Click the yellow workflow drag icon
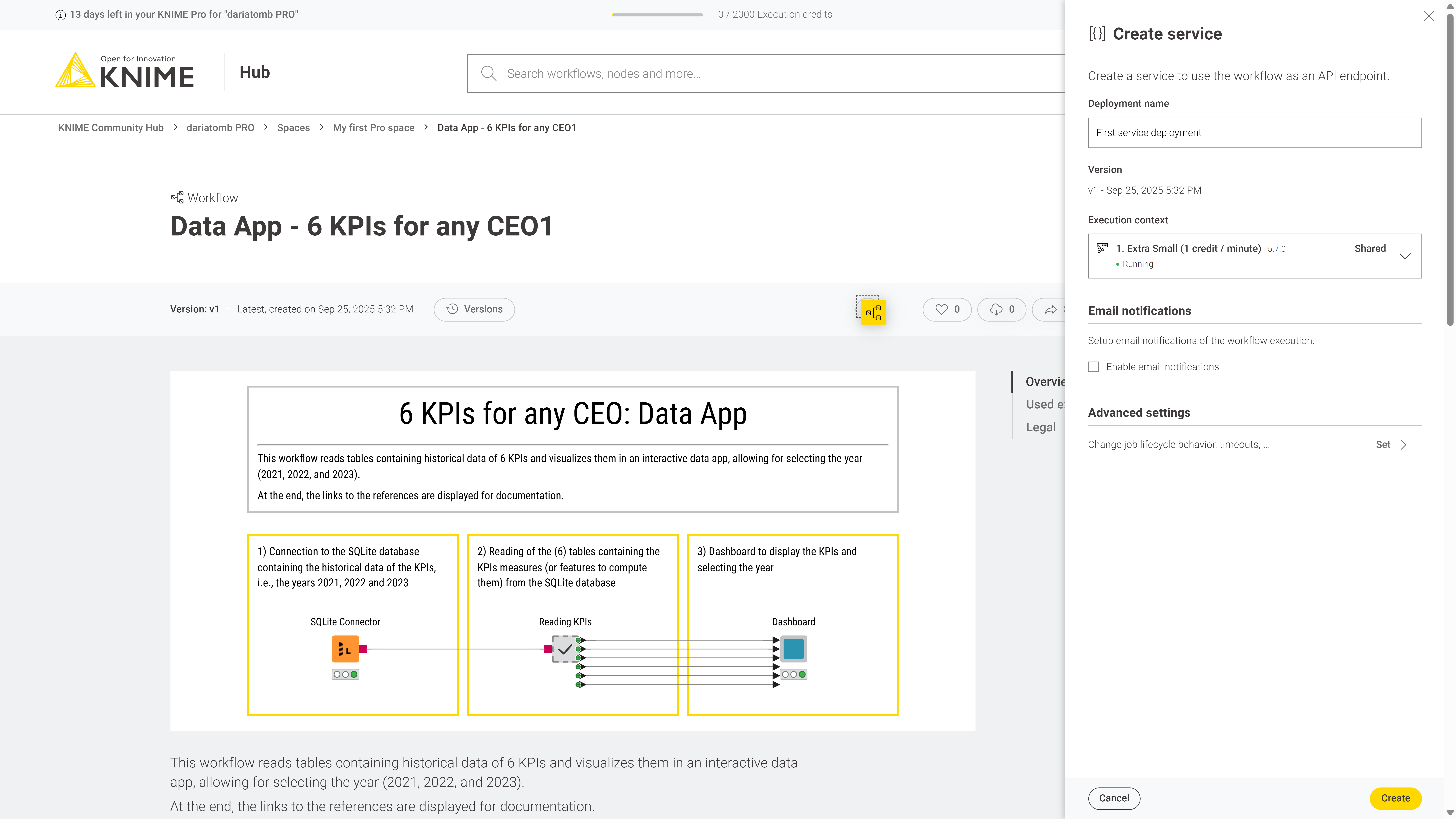This screenshot has width=1456, height=819. tap(873, 313)
